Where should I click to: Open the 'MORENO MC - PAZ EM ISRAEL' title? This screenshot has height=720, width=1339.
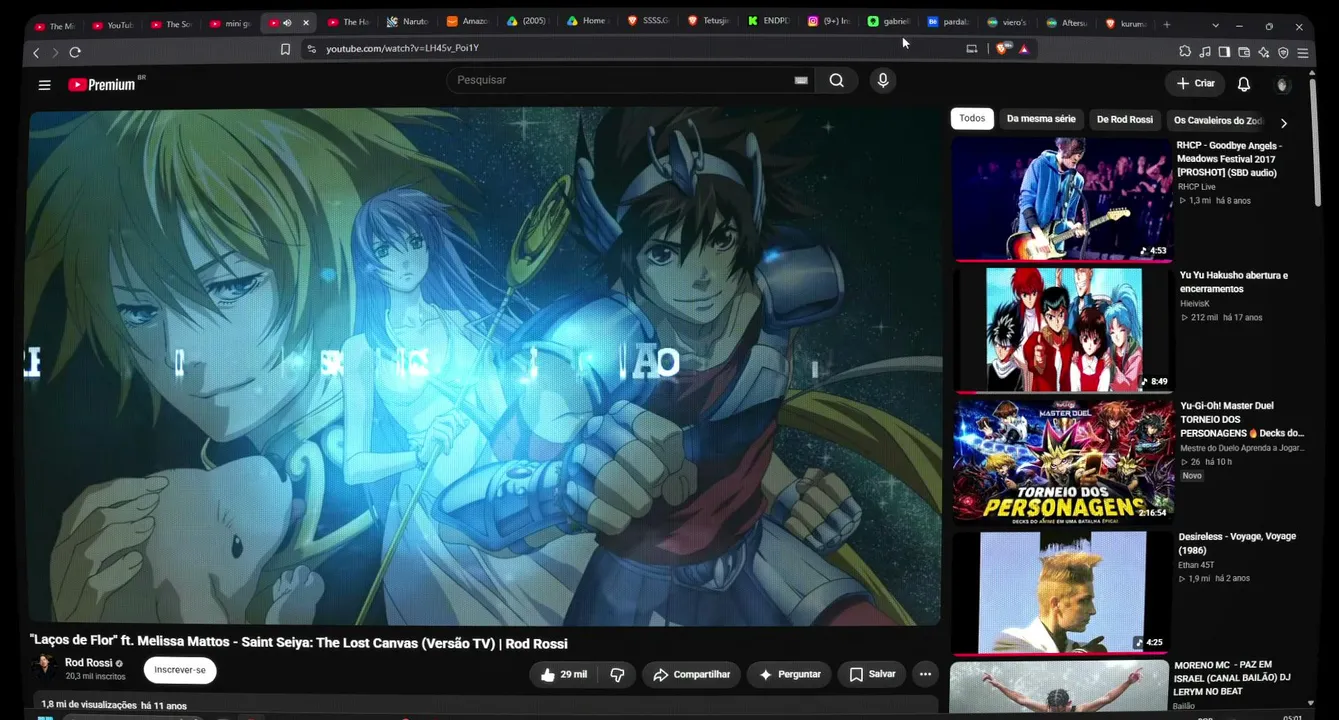(x=1232, y=677)
